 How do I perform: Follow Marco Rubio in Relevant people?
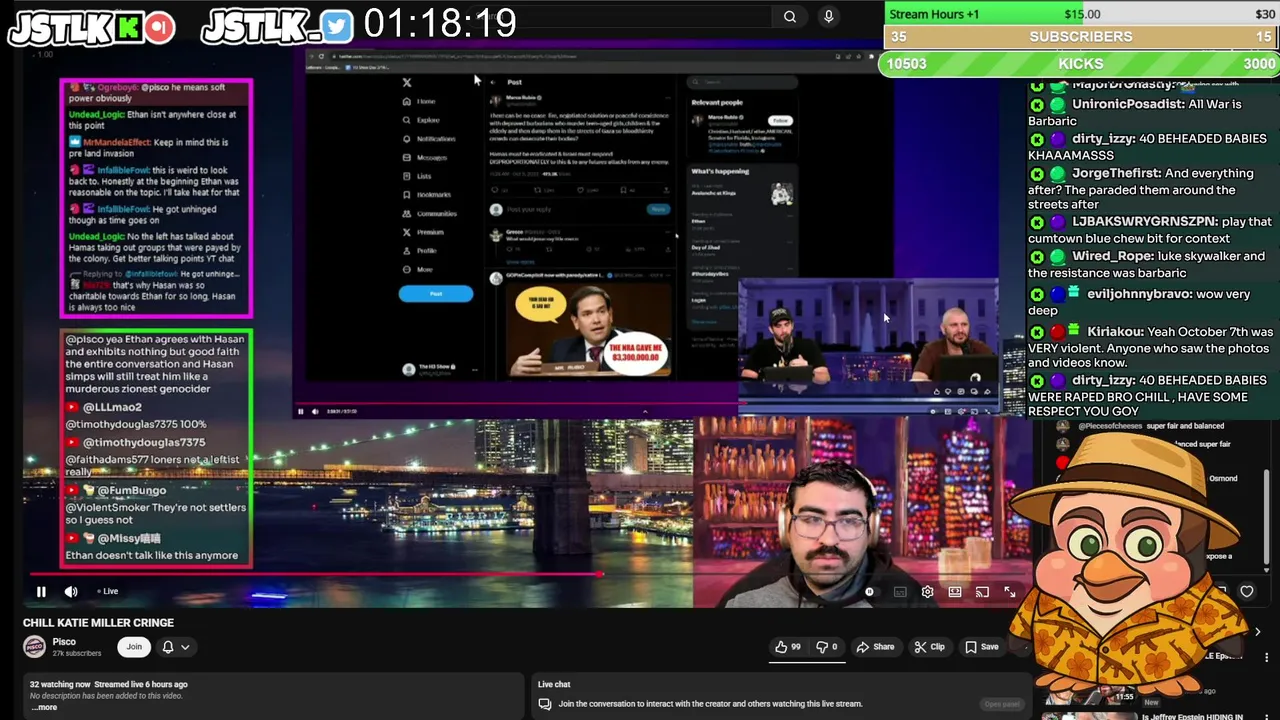click(x=781, y=121)
